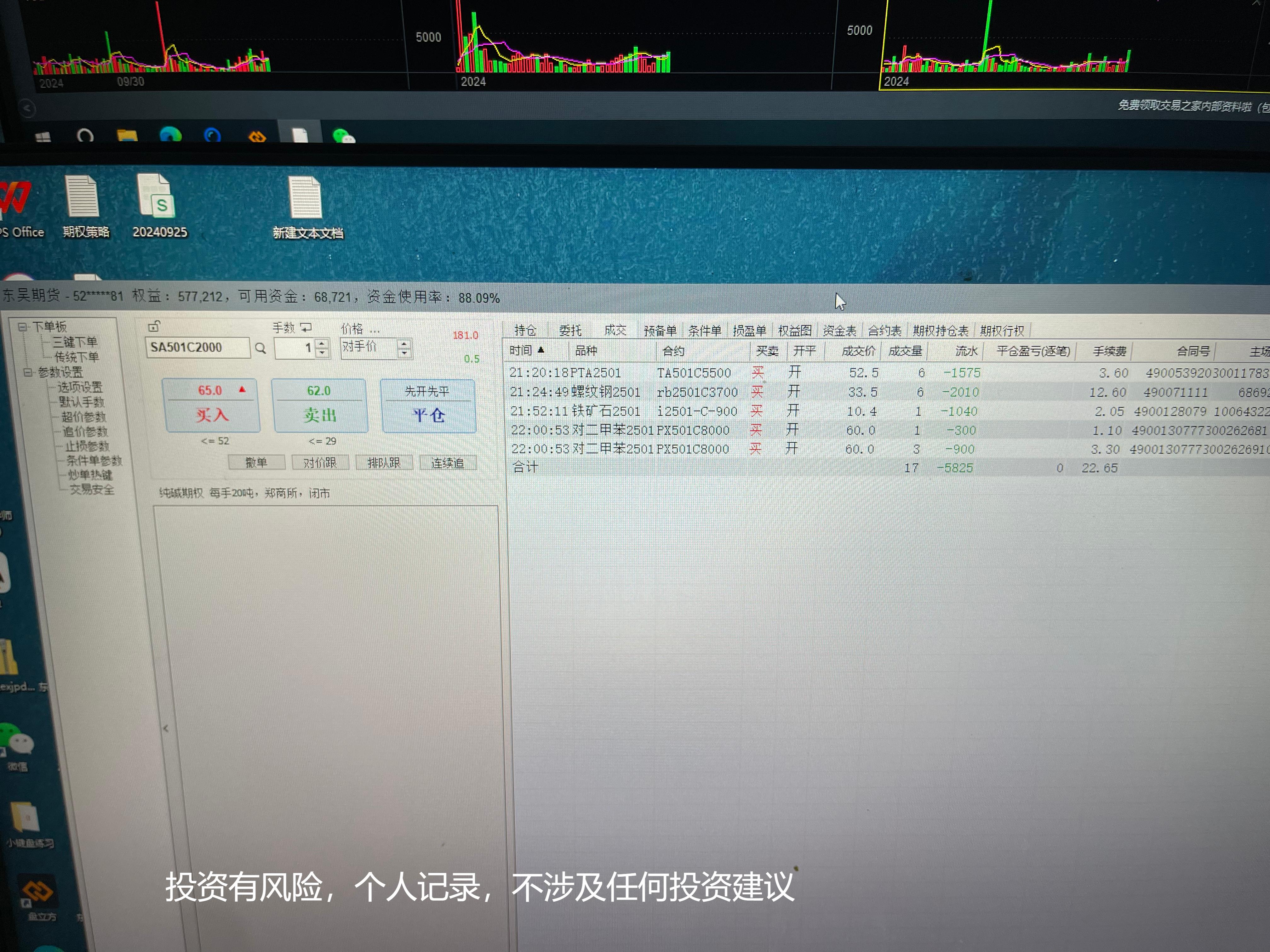Click the lock icon above the contract field
The image size is (1270, 952).
153,326
